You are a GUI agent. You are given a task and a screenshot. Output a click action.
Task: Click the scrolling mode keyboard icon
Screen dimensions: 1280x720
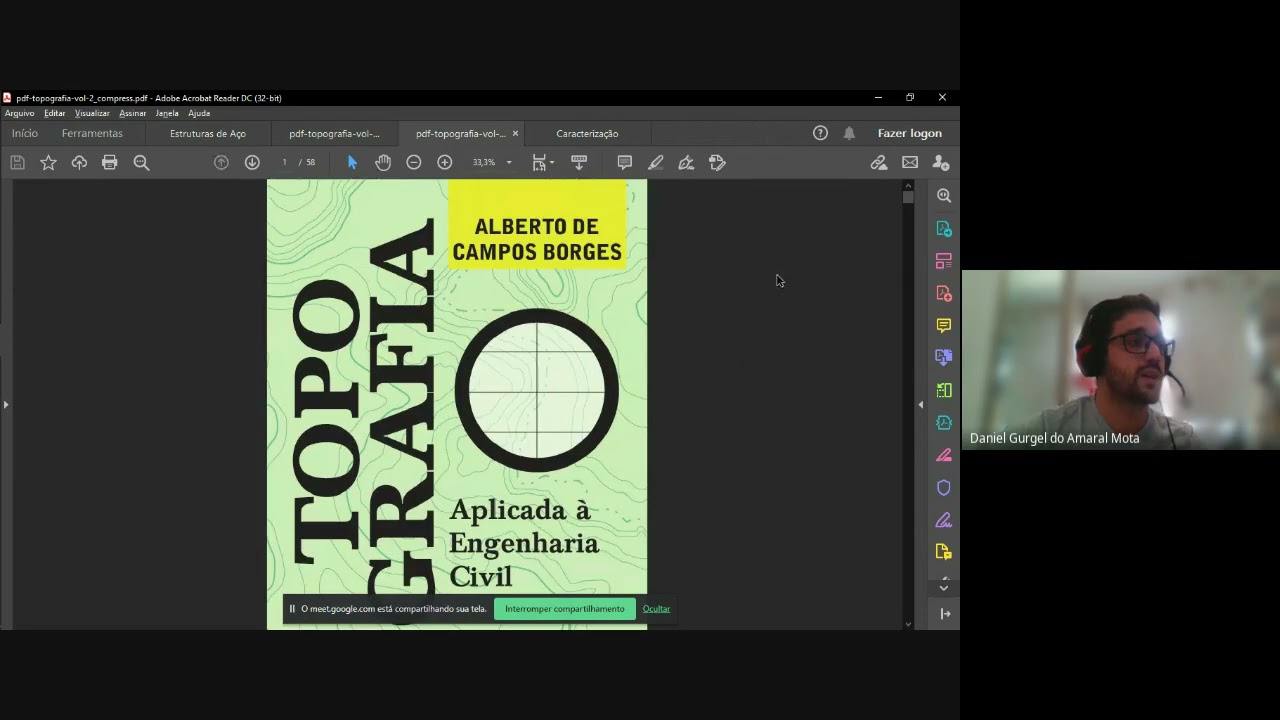click(x=579, y=162)
